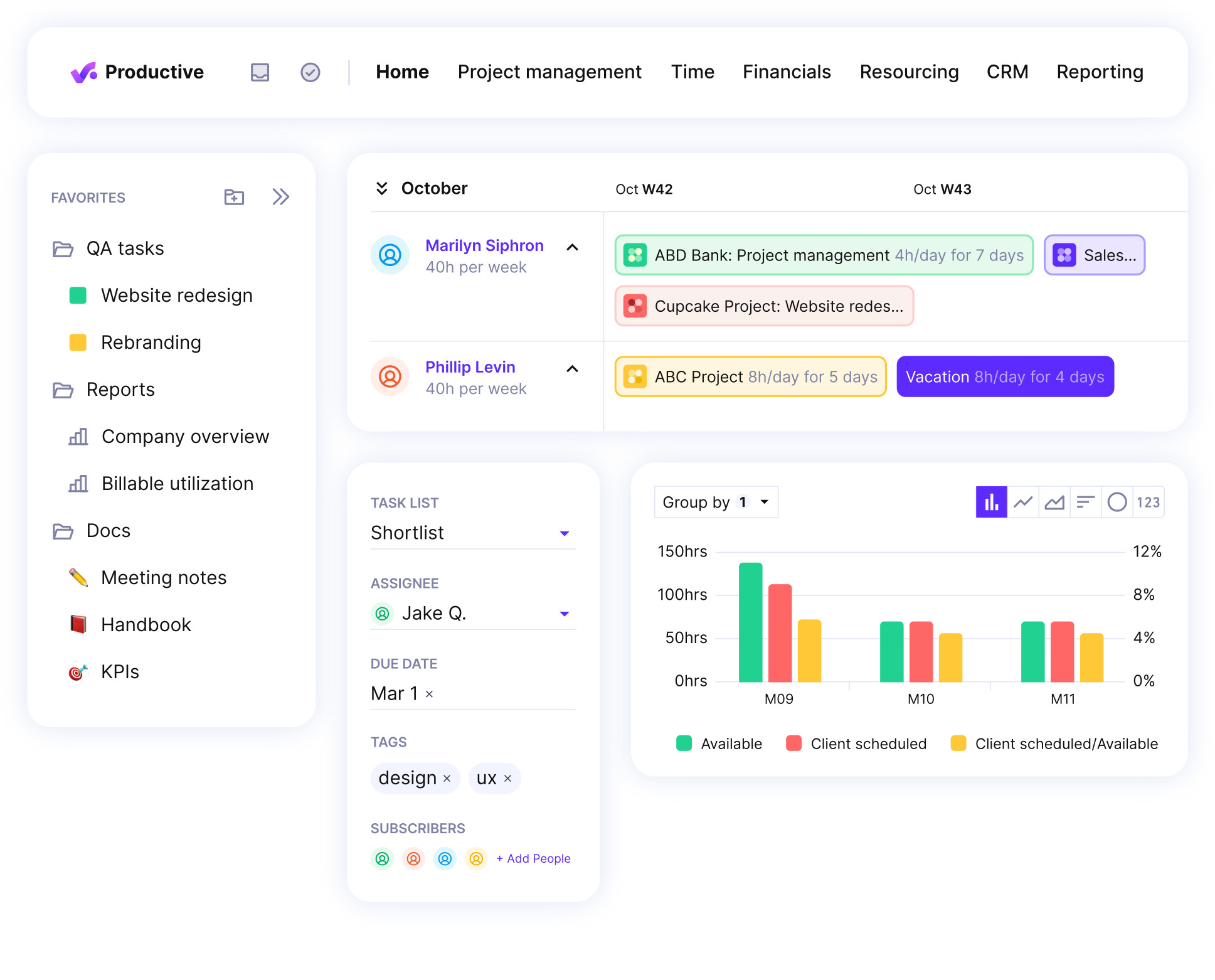Clear the Mar 1 due date
Screen dimensions: 1215x980
430,694
